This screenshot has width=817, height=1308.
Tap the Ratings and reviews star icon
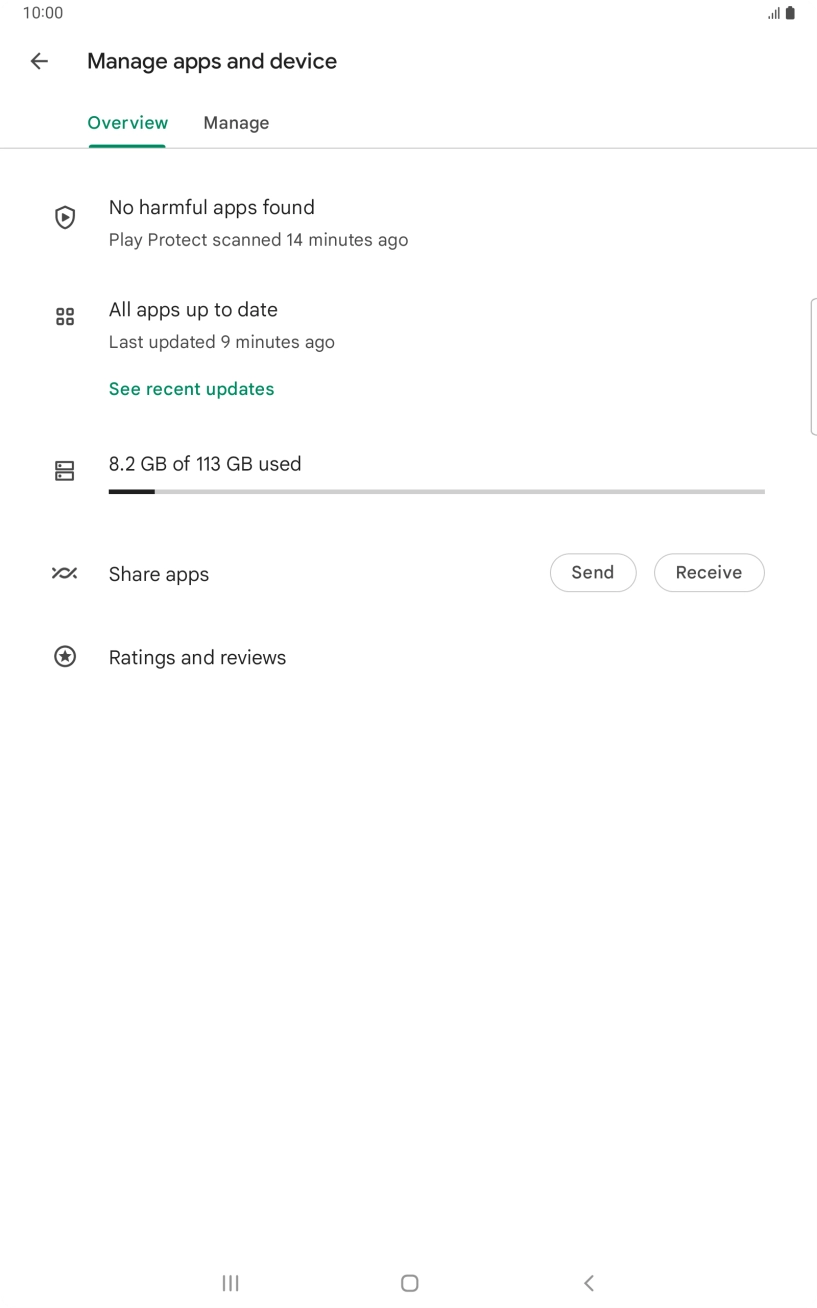coord(65,657)
